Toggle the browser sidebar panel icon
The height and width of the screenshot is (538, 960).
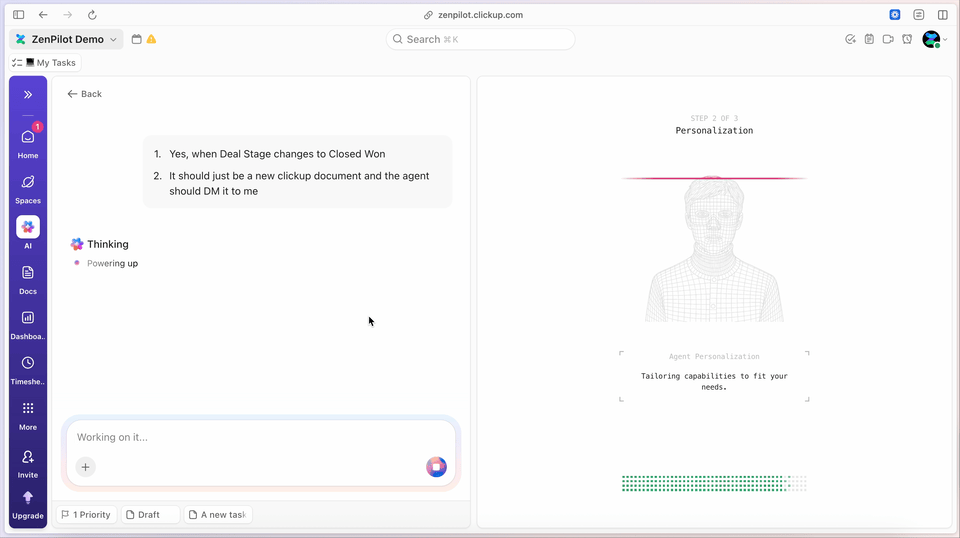pyautogui.click(x=18, y=15)
